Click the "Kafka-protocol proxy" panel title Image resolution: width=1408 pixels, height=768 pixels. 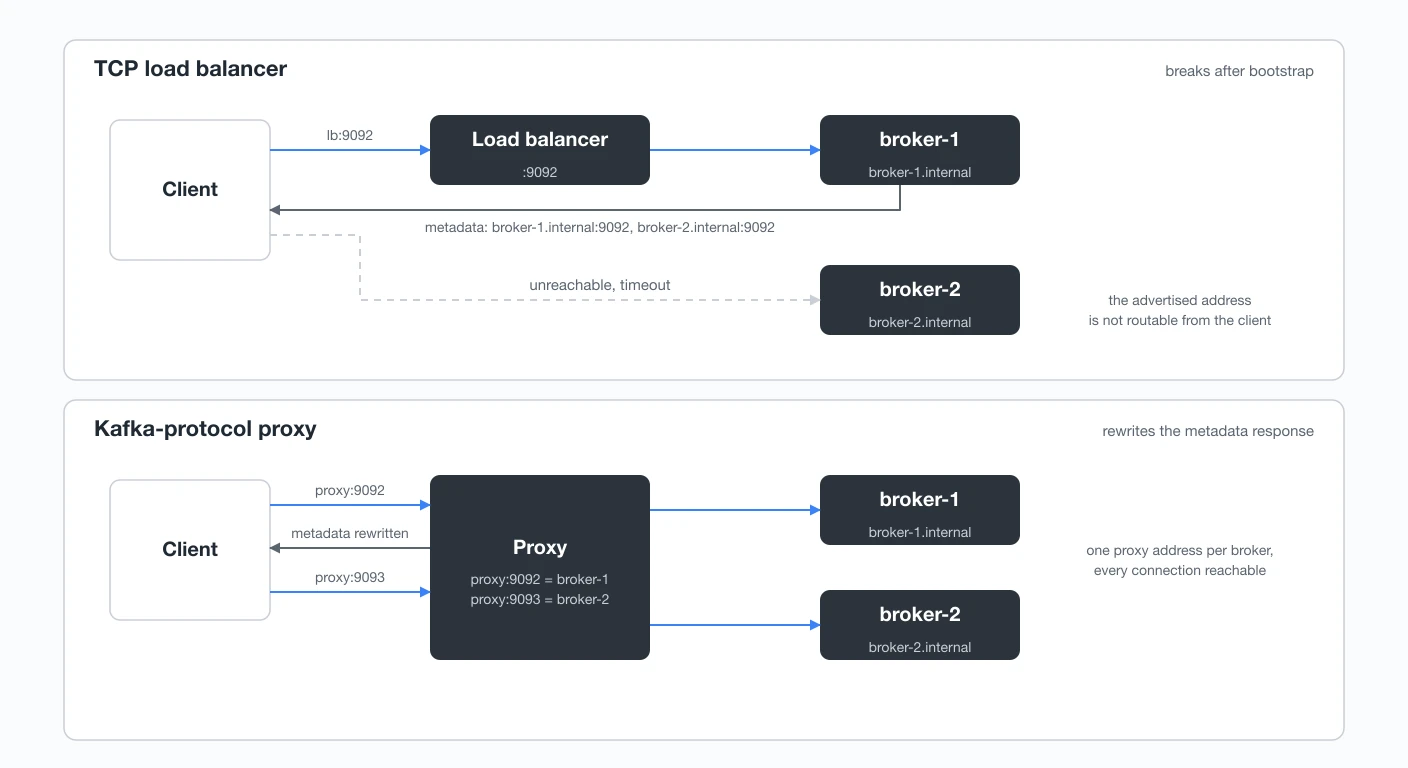[205, 429]
